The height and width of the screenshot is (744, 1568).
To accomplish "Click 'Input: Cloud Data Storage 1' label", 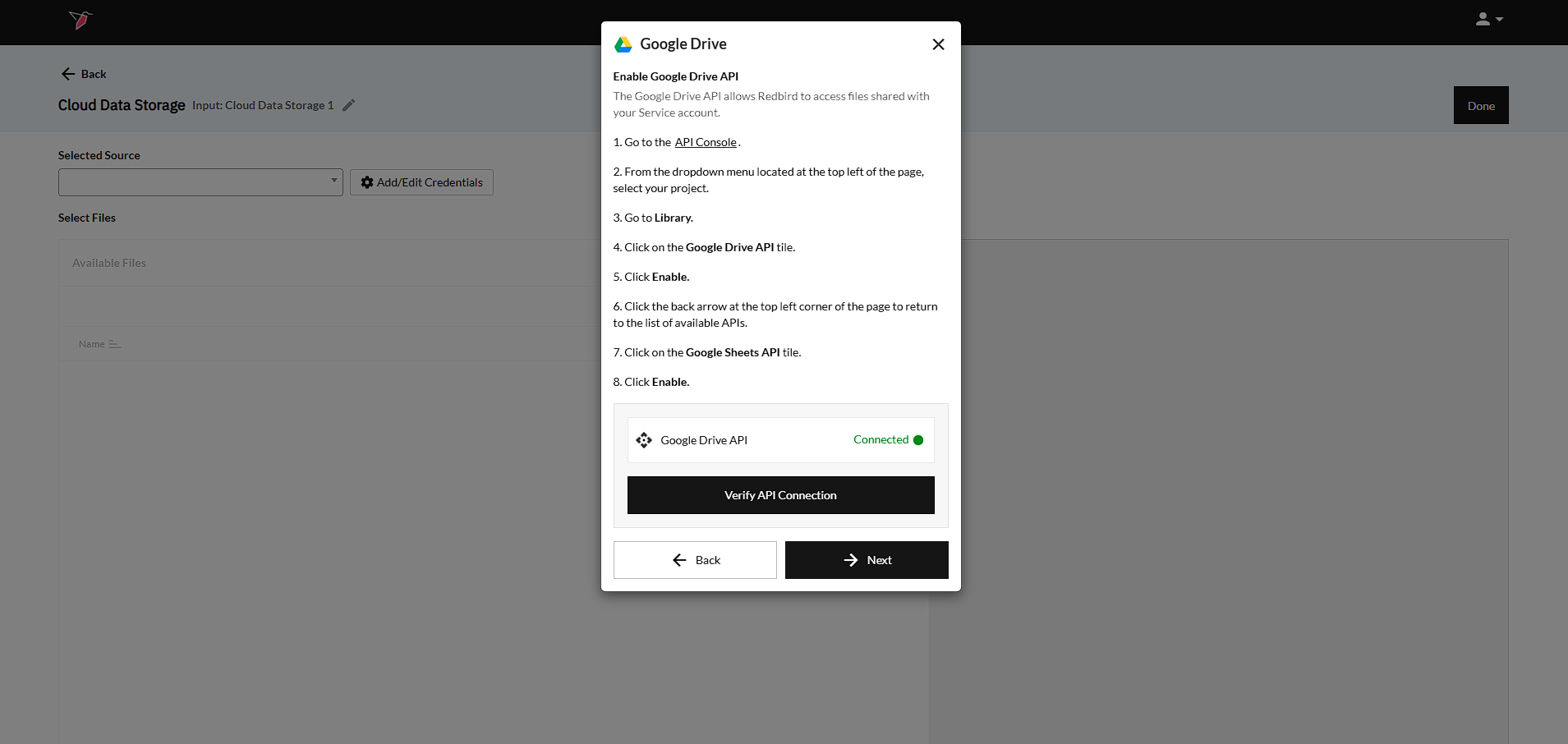I will [263, 105].
